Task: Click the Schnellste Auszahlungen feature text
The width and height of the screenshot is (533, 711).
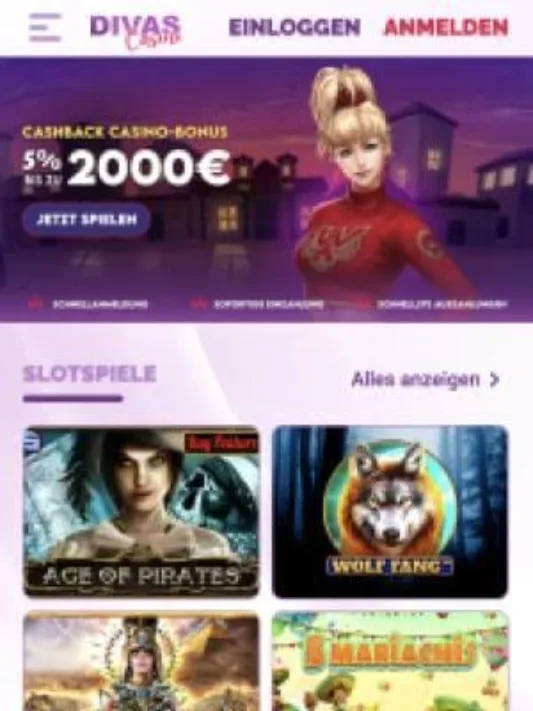Action: click(442, 304)
